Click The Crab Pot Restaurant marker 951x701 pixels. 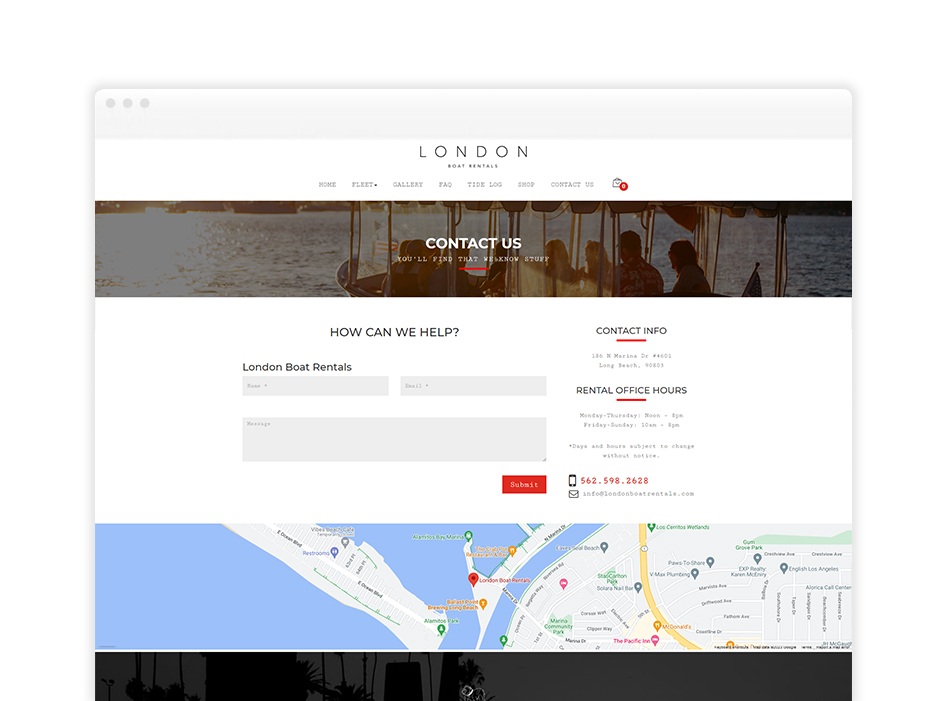(x=512, y=551)
